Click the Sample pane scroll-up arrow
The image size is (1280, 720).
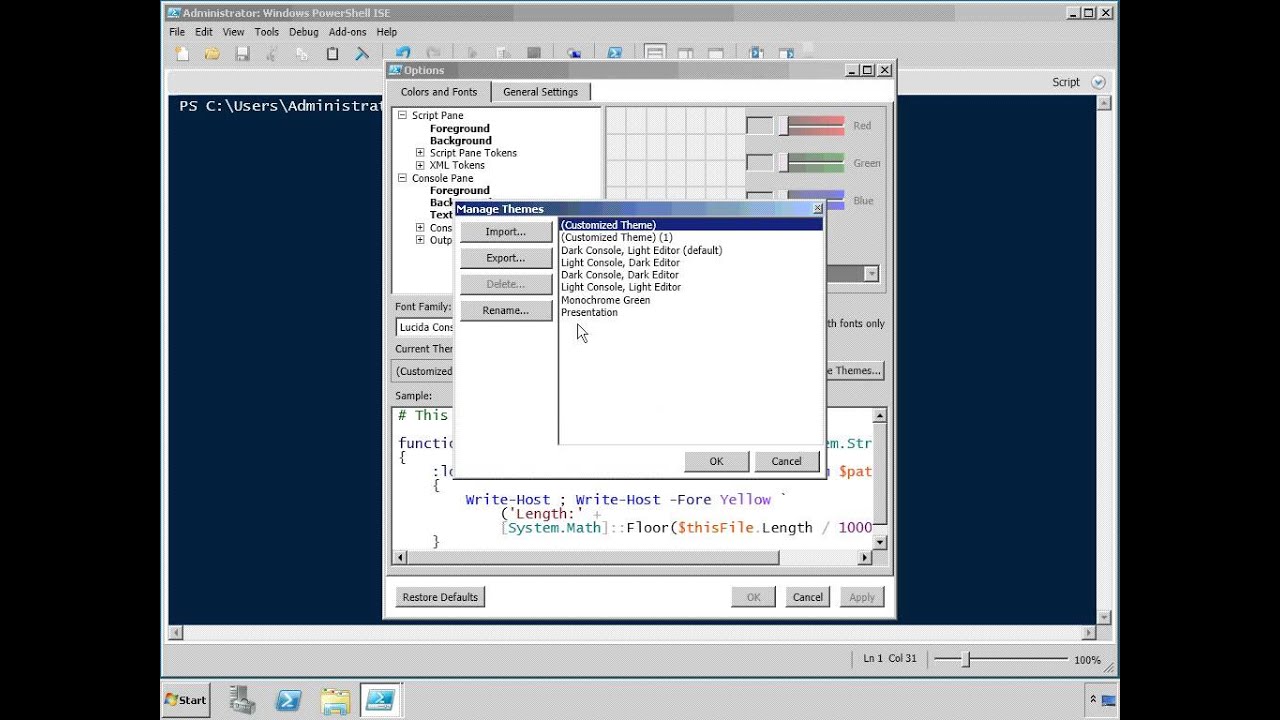click(880, 415)
